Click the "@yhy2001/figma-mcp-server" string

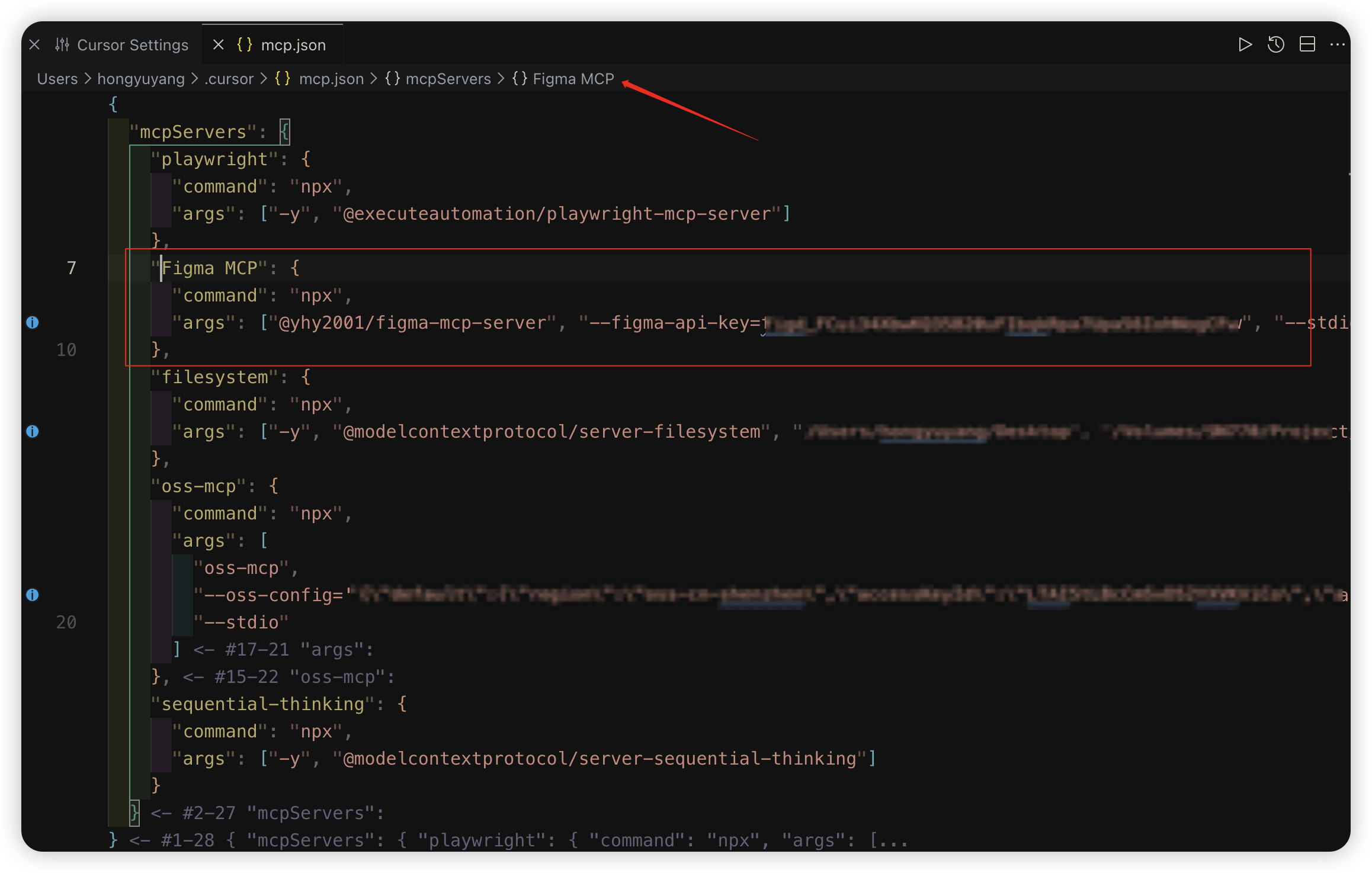(412, 322)
